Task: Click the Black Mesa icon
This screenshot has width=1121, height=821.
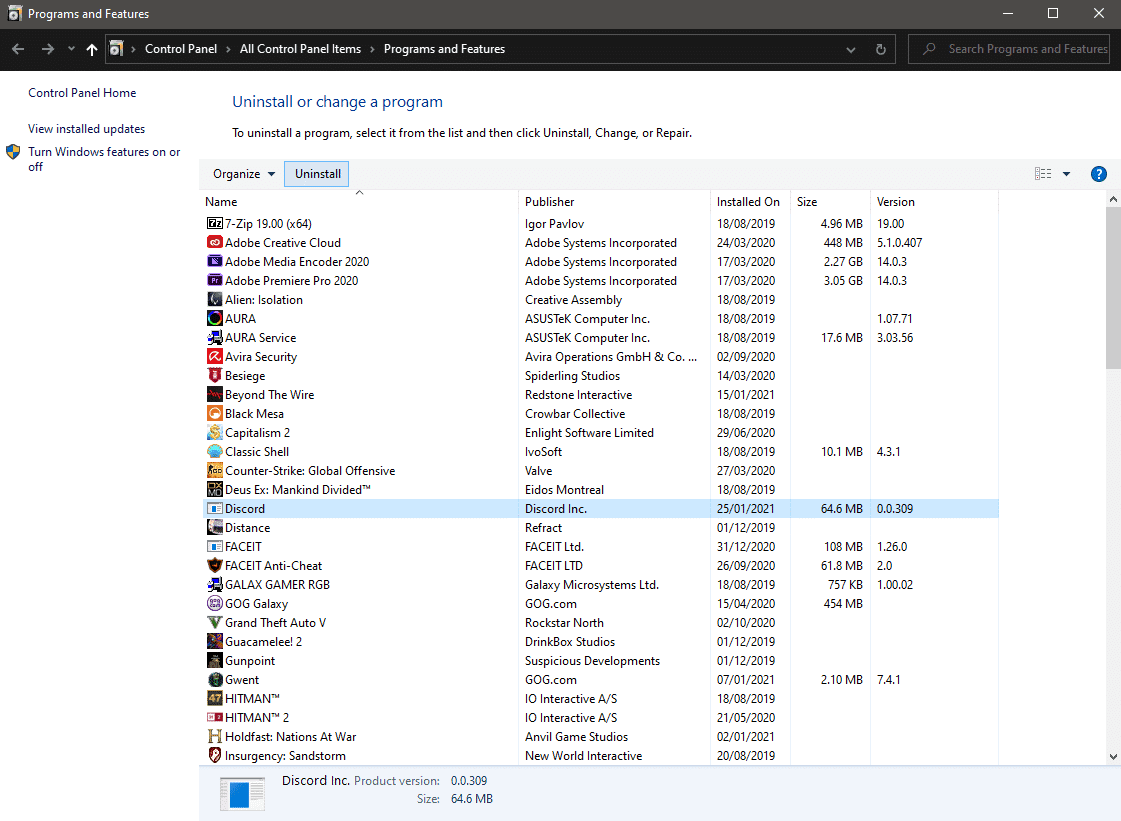Action: coord(214,413)
